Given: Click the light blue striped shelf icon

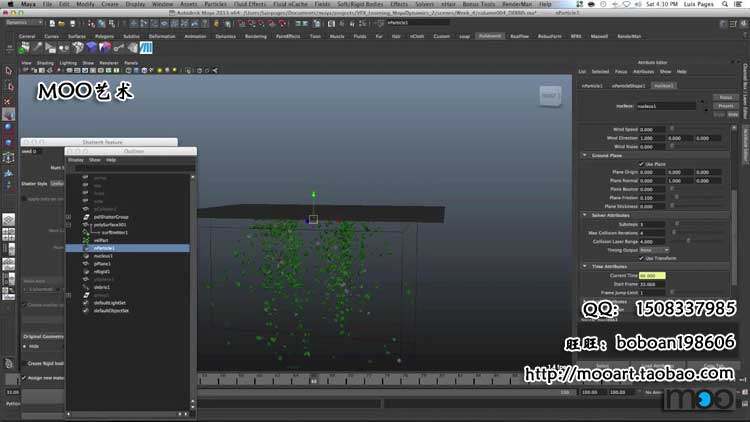Looking at the screenshot, I should tap(146, 48).
